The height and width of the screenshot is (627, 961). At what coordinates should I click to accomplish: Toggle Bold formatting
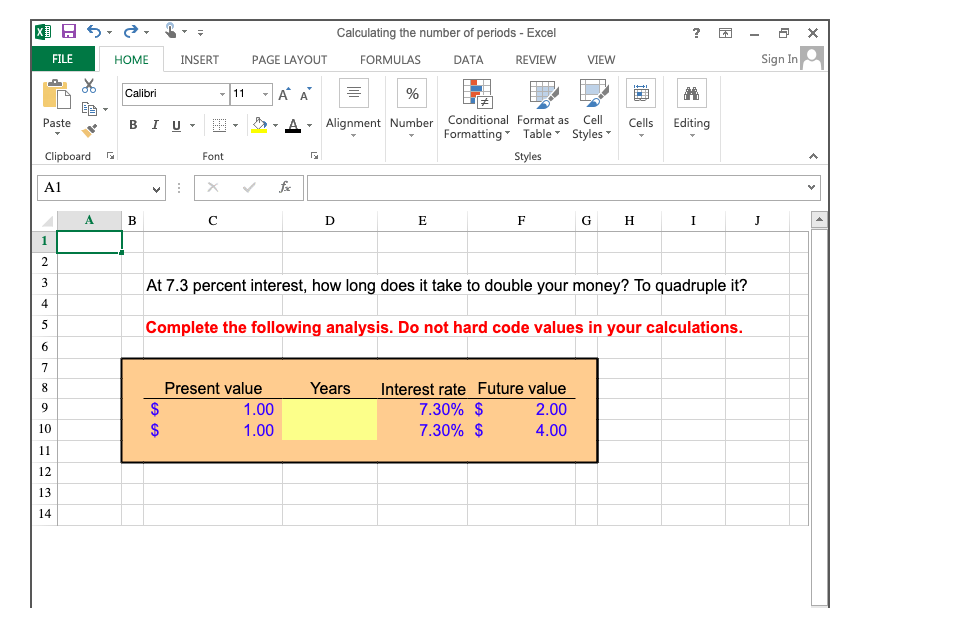tap(133, 125)
